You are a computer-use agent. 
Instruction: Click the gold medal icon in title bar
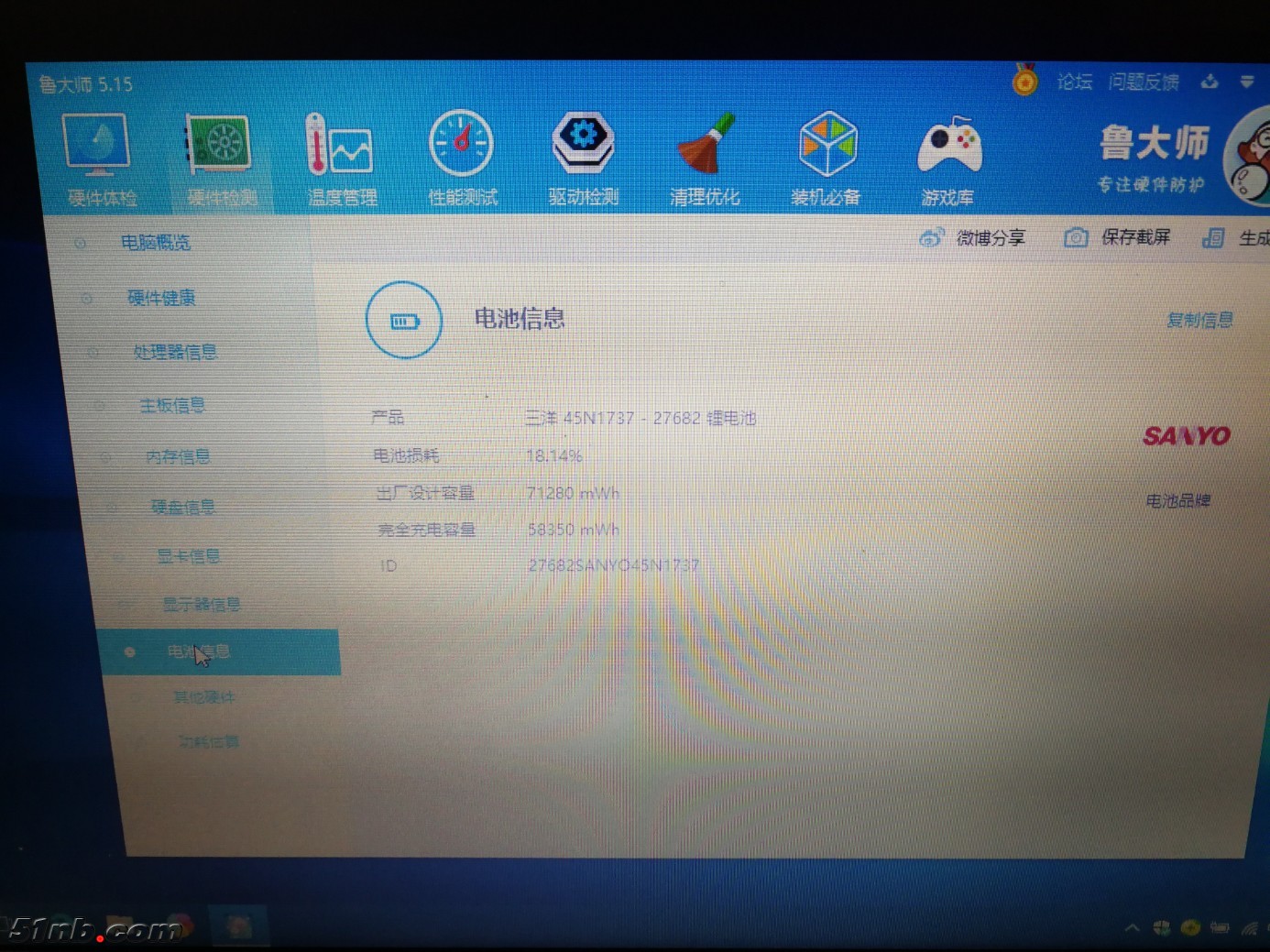(1025, 80)
